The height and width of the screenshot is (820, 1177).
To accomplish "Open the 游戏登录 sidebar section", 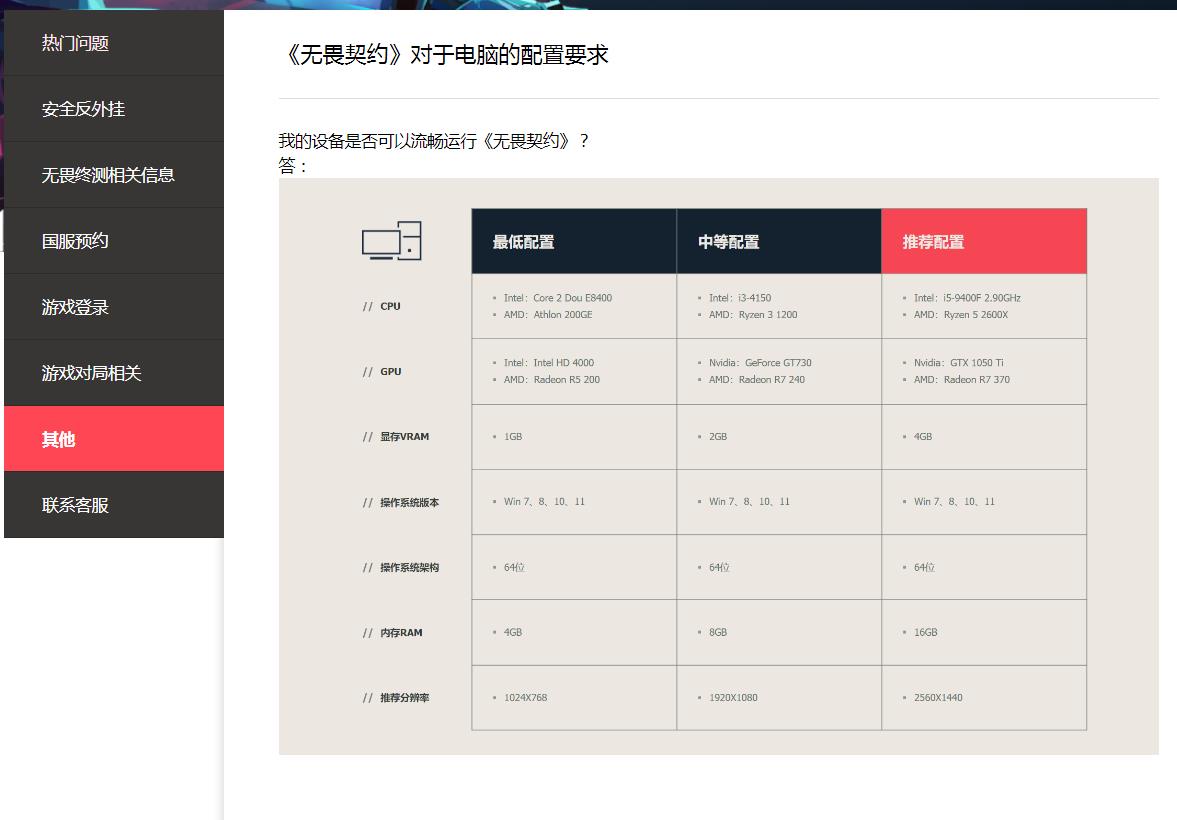I will [75, 306].
